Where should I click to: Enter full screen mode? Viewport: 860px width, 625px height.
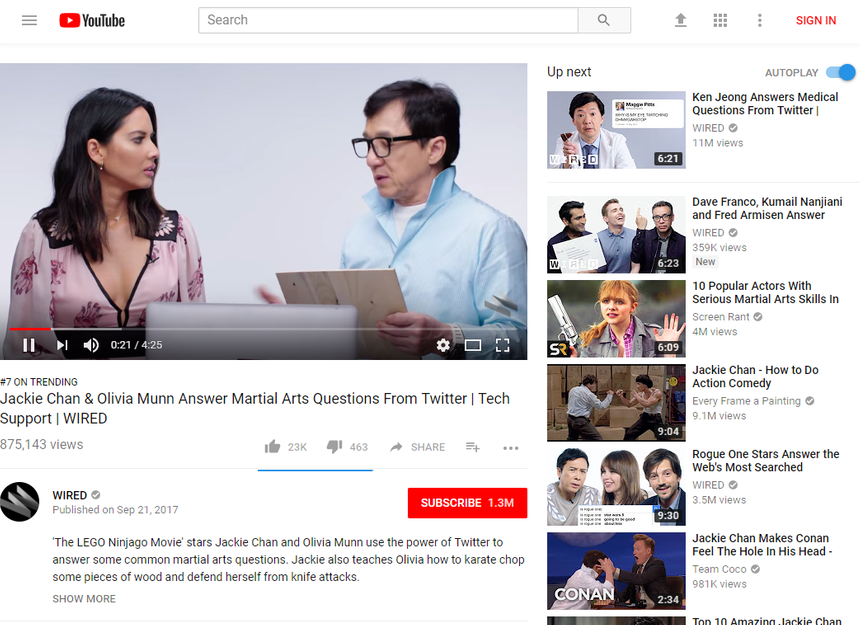(502, 345)
